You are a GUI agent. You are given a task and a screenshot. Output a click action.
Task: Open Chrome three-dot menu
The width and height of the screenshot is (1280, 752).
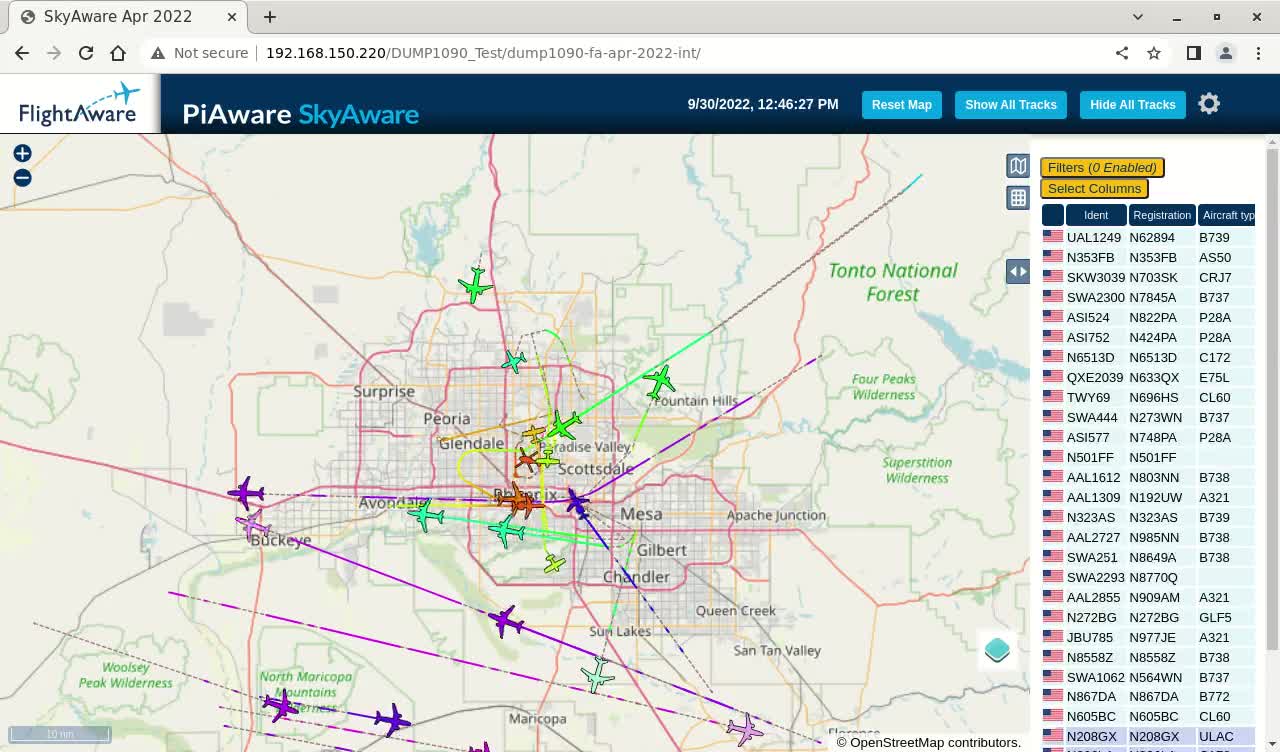point(1258,53)
